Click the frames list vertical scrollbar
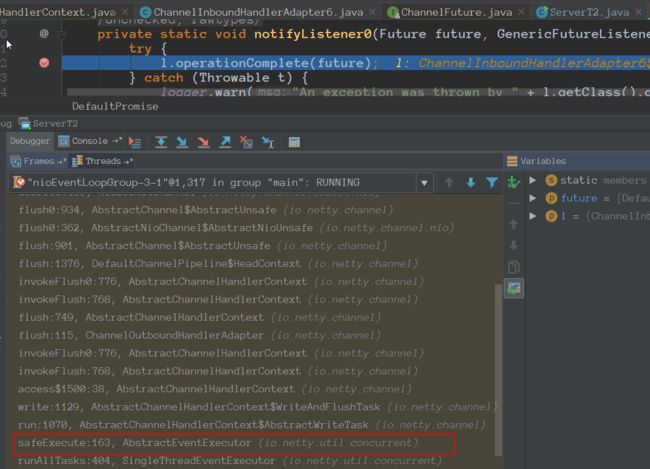 499,369
